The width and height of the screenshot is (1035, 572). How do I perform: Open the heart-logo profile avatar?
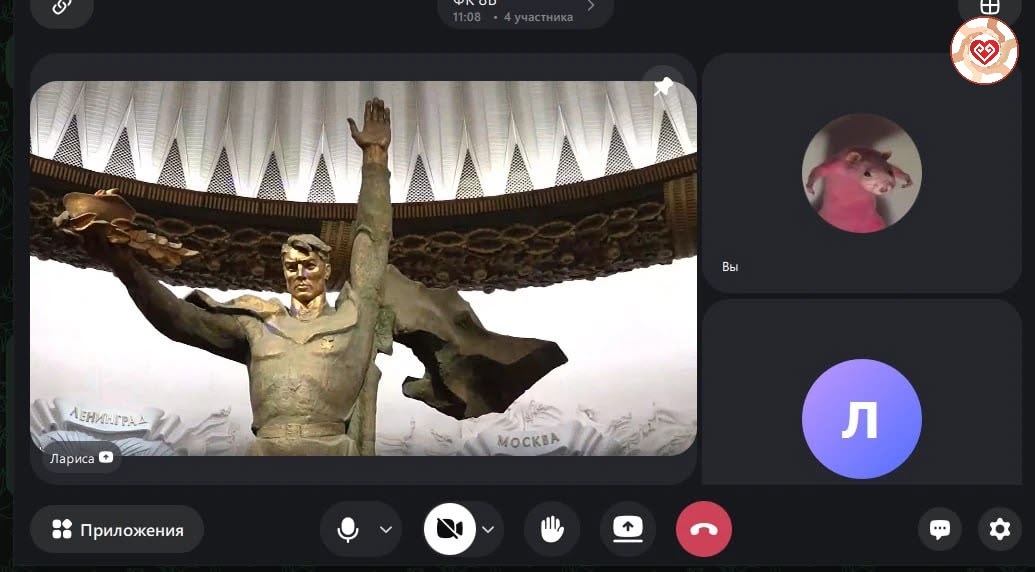(x=983, y=51)
